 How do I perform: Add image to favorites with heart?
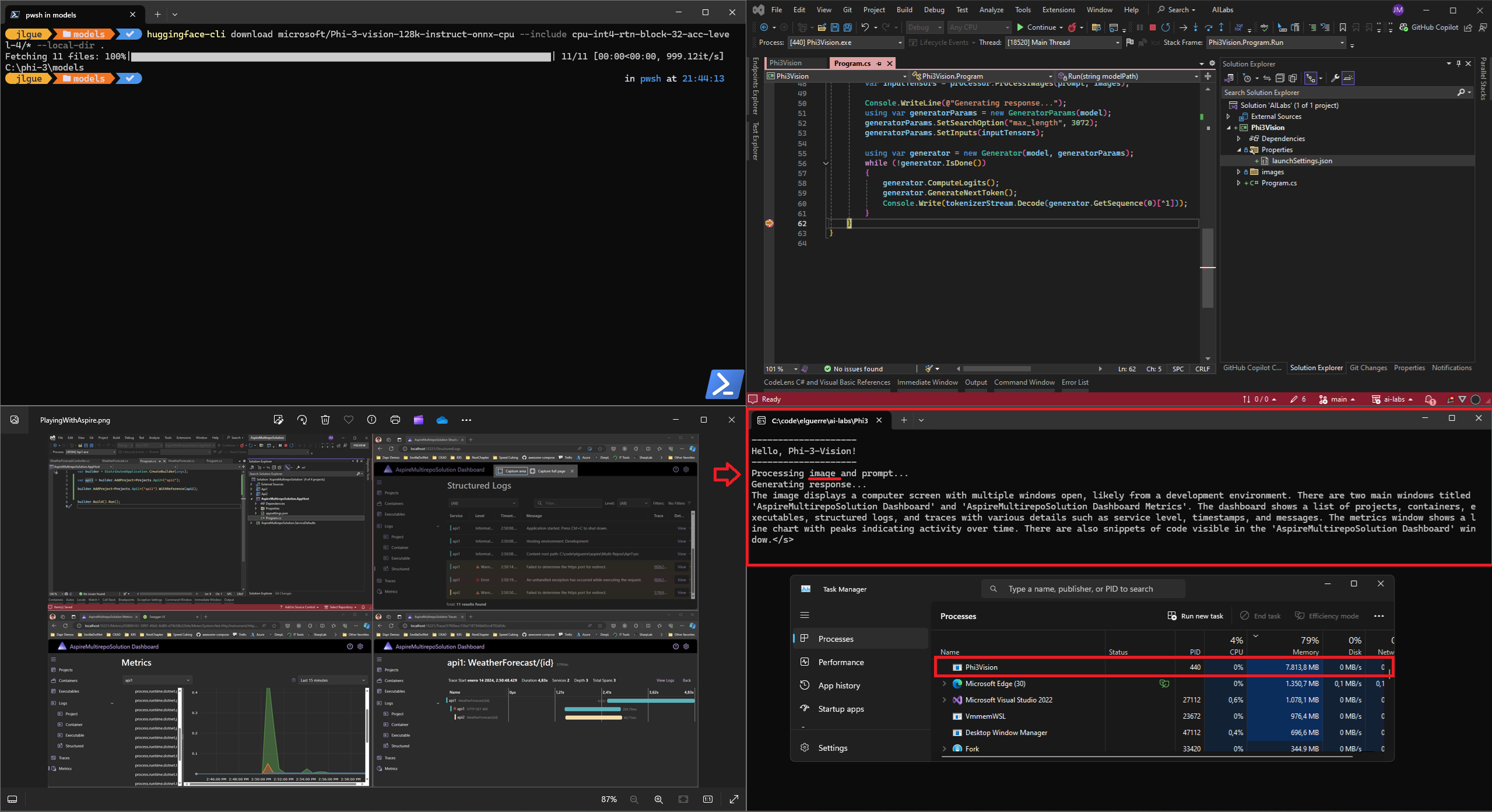pyautogui.click(x=349, y=420)
